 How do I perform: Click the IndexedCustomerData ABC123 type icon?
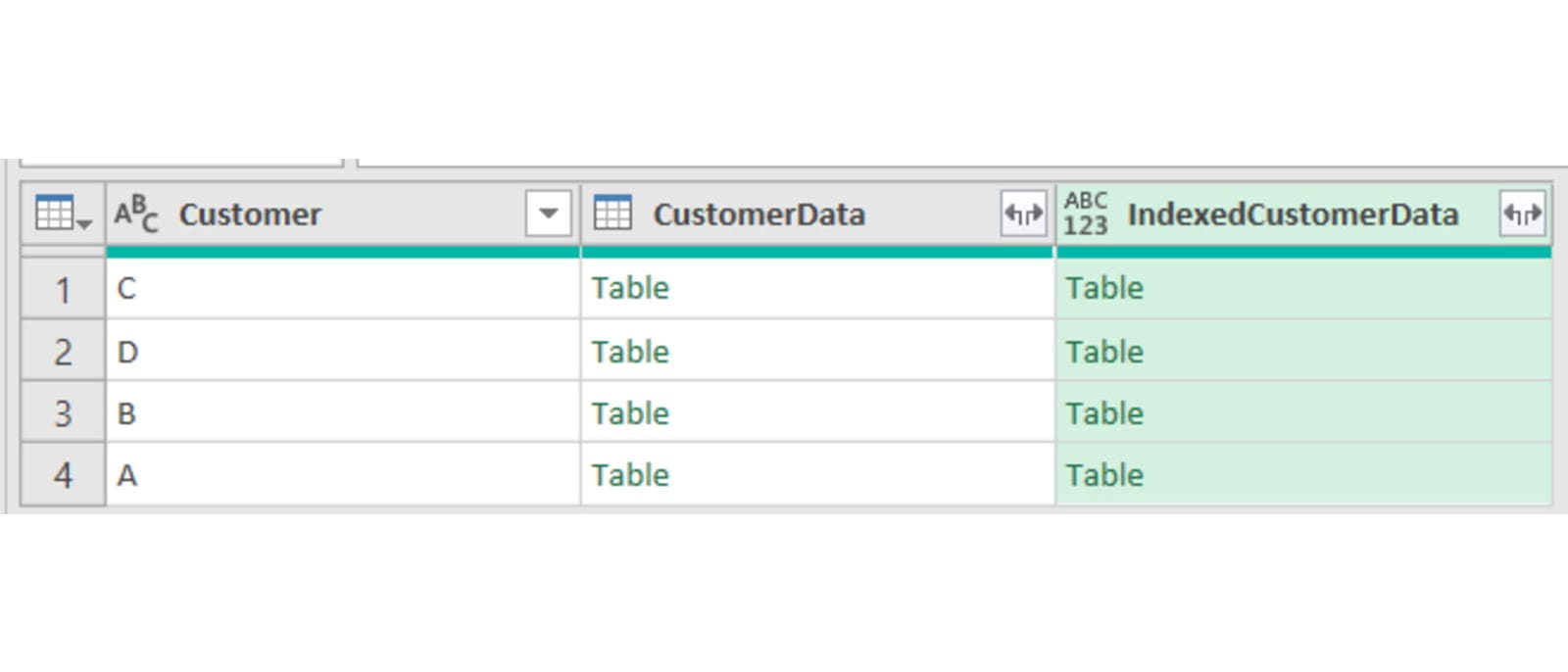pyautogui.click(x=1086, y=214)
